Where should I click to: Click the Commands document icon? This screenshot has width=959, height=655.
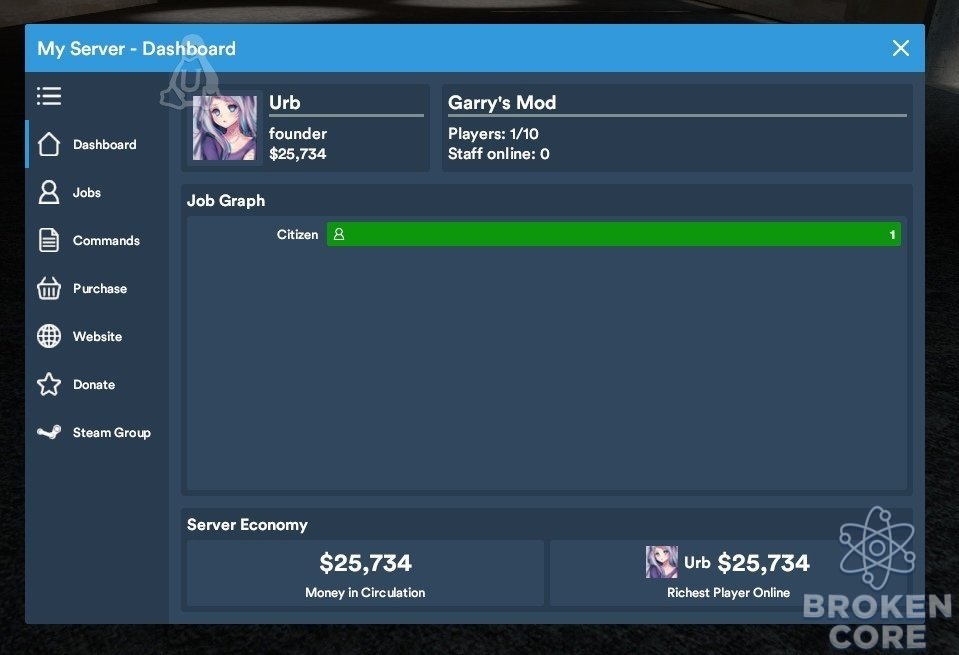[49, 240]
